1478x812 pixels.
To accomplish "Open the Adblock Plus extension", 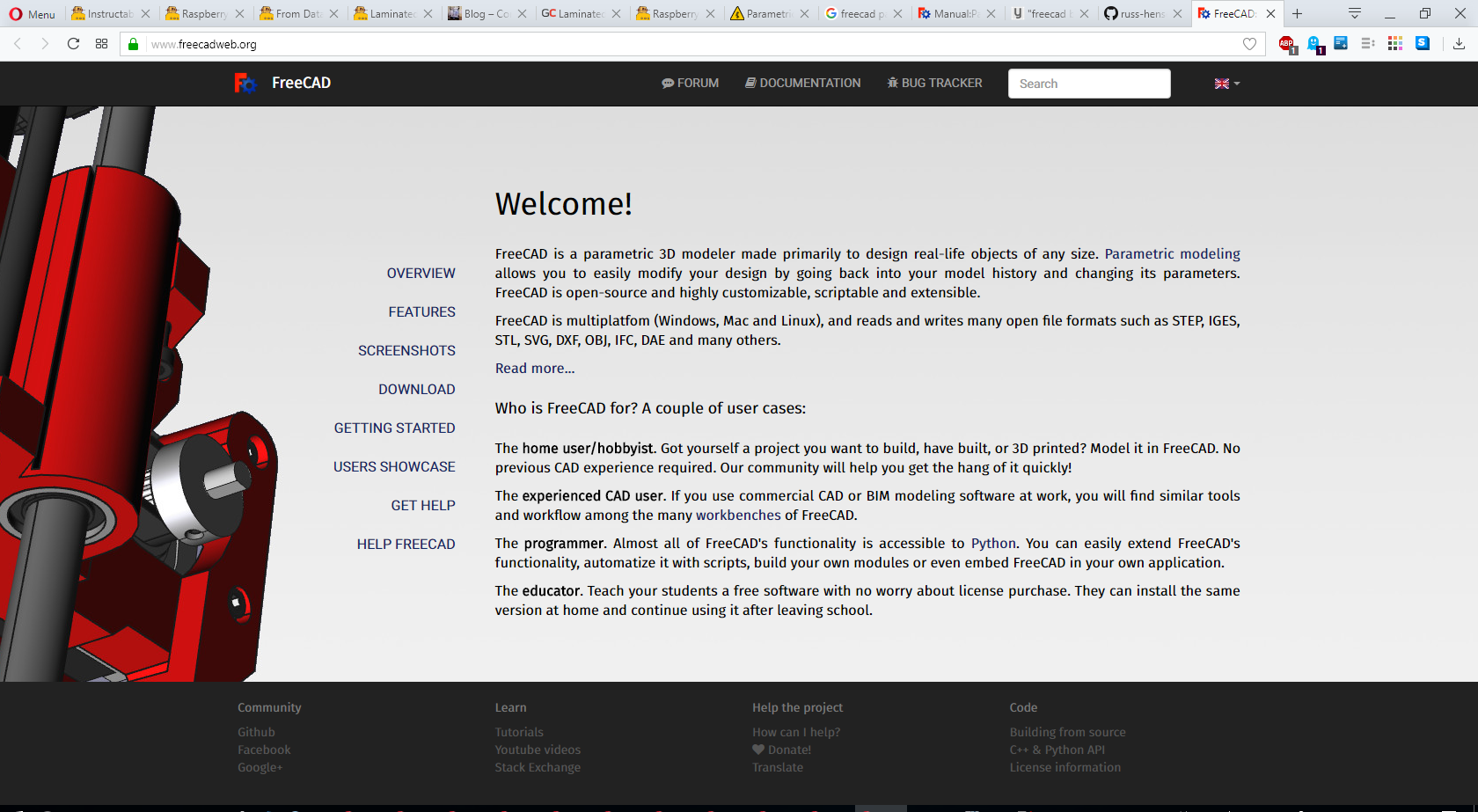I will 1287,44.
